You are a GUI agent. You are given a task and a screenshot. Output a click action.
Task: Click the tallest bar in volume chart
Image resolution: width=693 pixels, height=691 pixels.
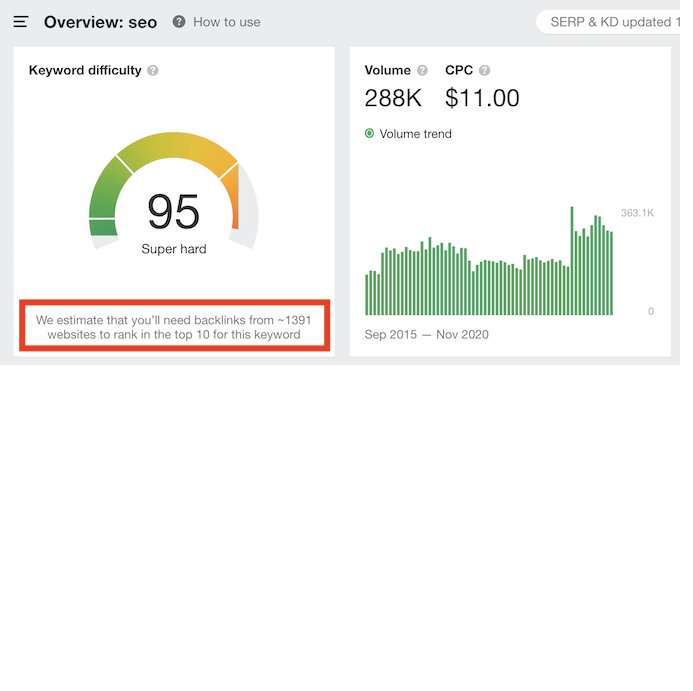pyautogui.click(x=572, y=261)
